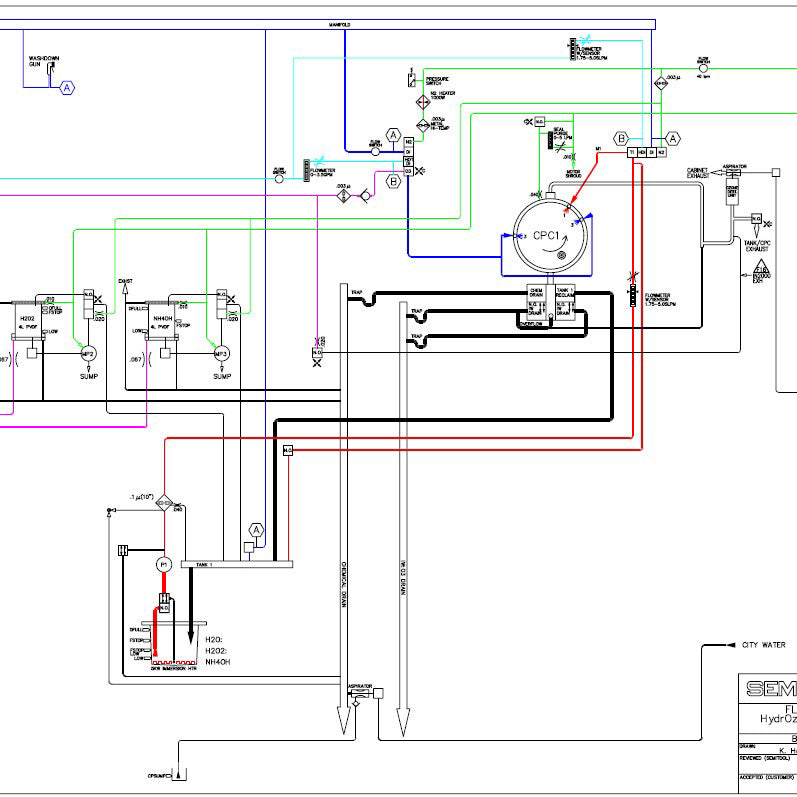Select the MP2 metering pump symbol
The width and height of the screenshot is (797, 797).
coord(88,354)
